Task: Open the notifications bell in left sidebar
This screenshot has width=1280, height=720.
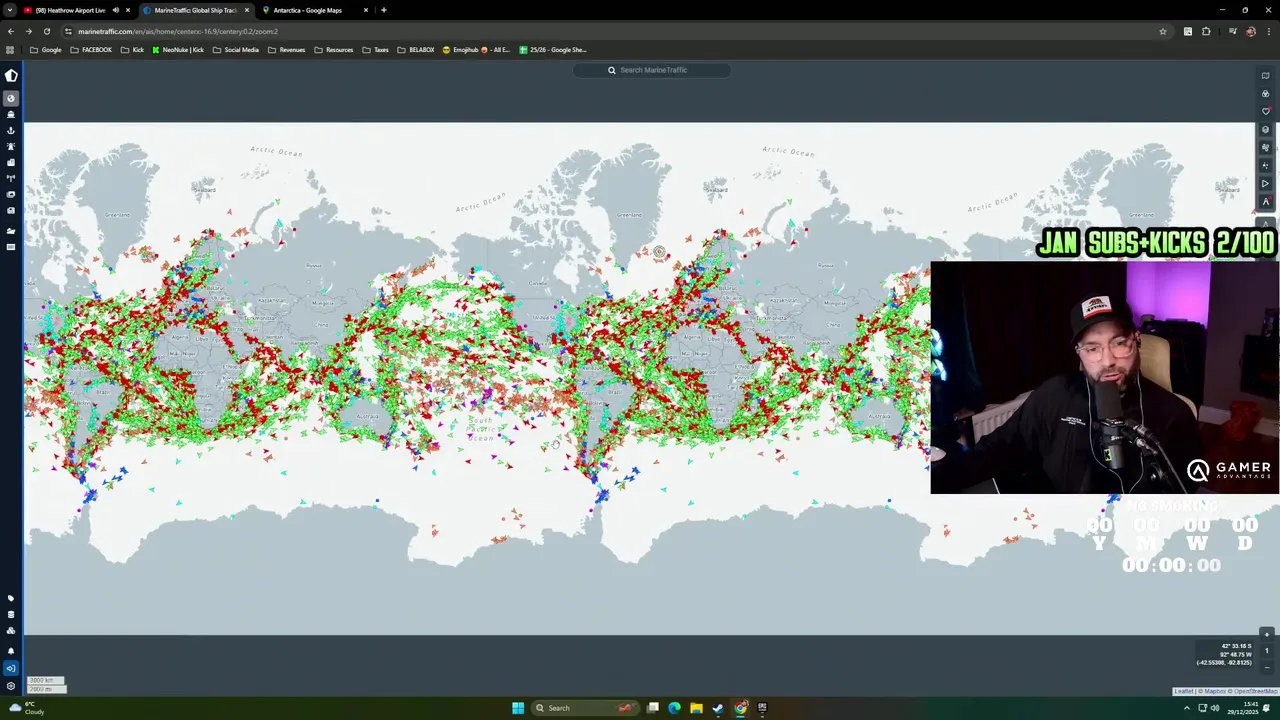Action: [x=11, y=651]
